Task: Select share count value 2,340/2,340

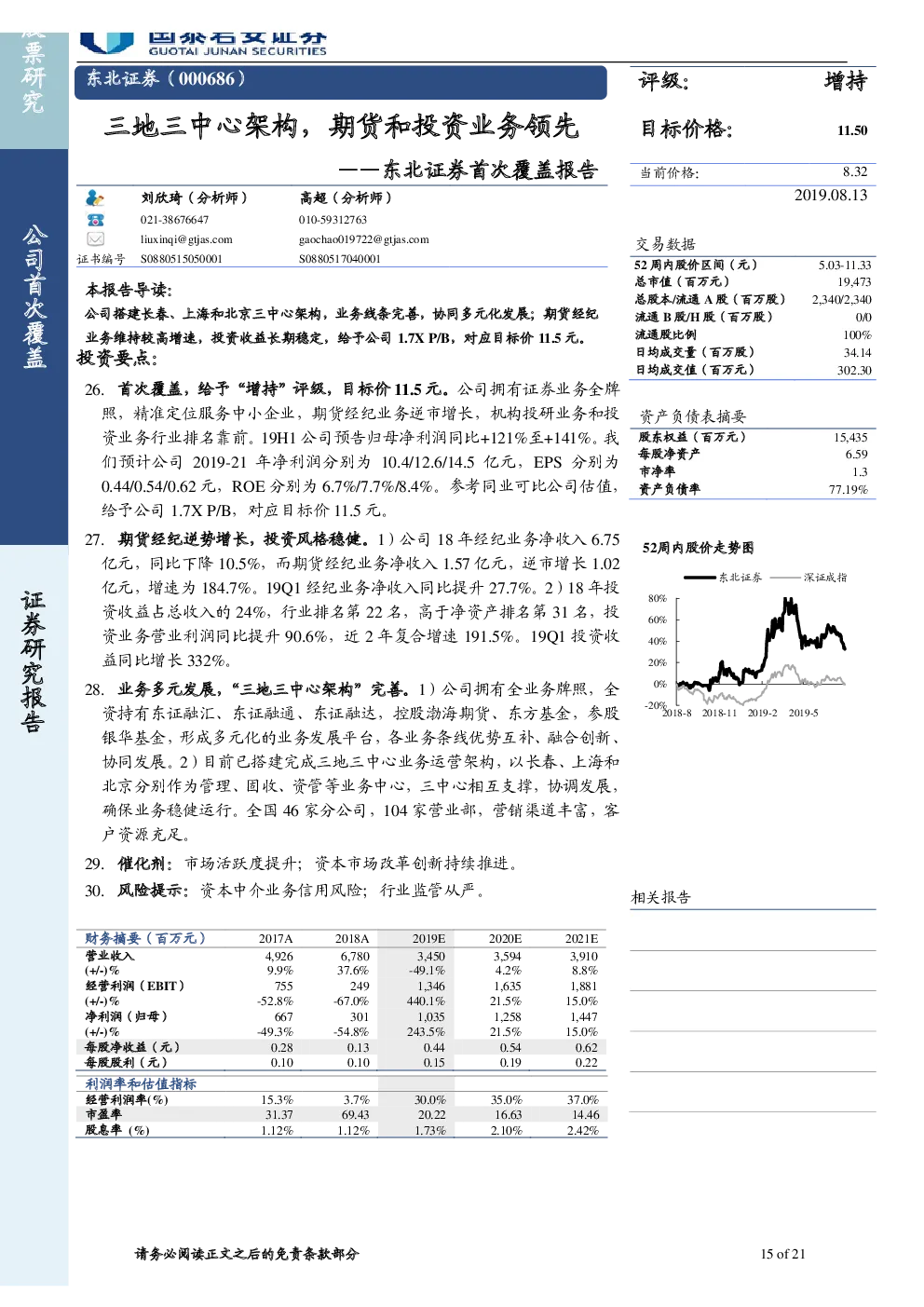Action: coord(842,300)
